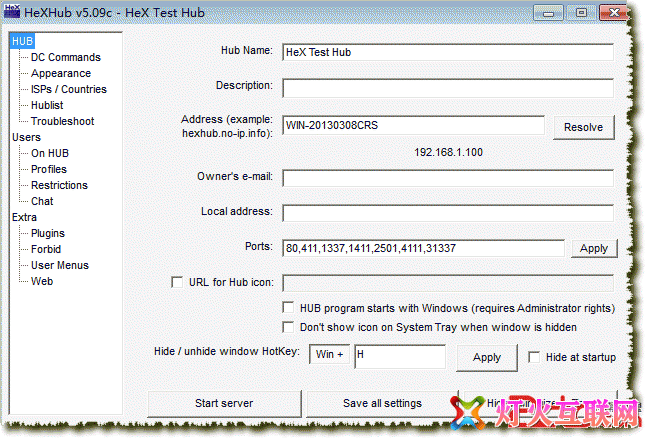Click the Resolve button
The height and width of the screenshot is (438, 645).
584,127
